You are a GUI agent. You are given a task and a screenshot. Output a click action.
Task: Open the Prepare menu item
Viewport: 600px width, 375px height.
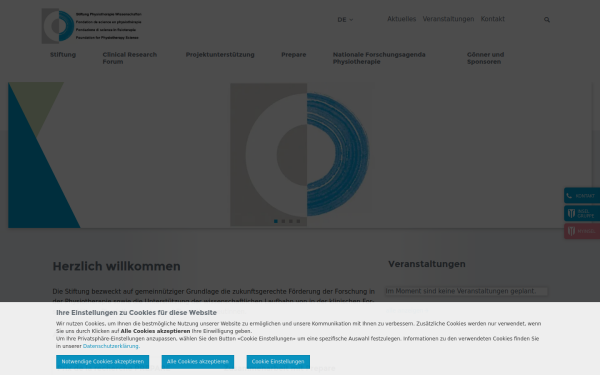293,55
